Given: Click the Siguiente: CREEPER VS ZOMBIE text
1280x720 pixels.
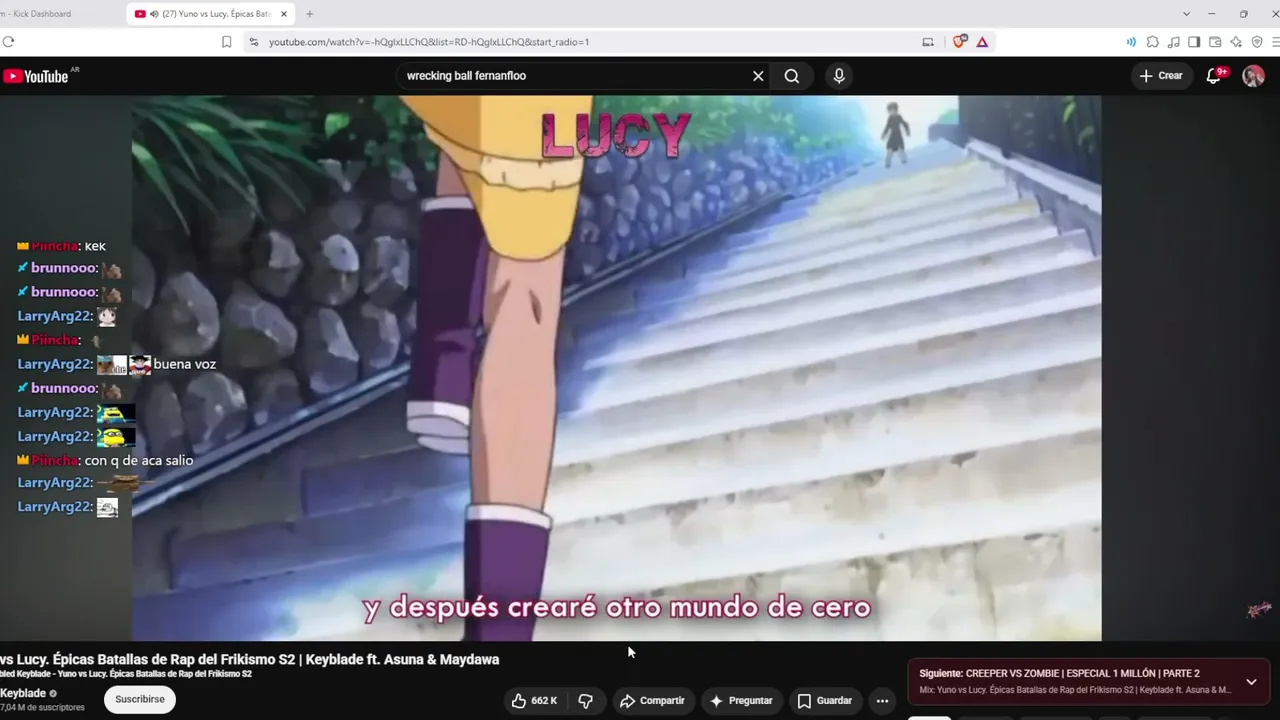Looking at the screenshot, I should coord(1059,674).
